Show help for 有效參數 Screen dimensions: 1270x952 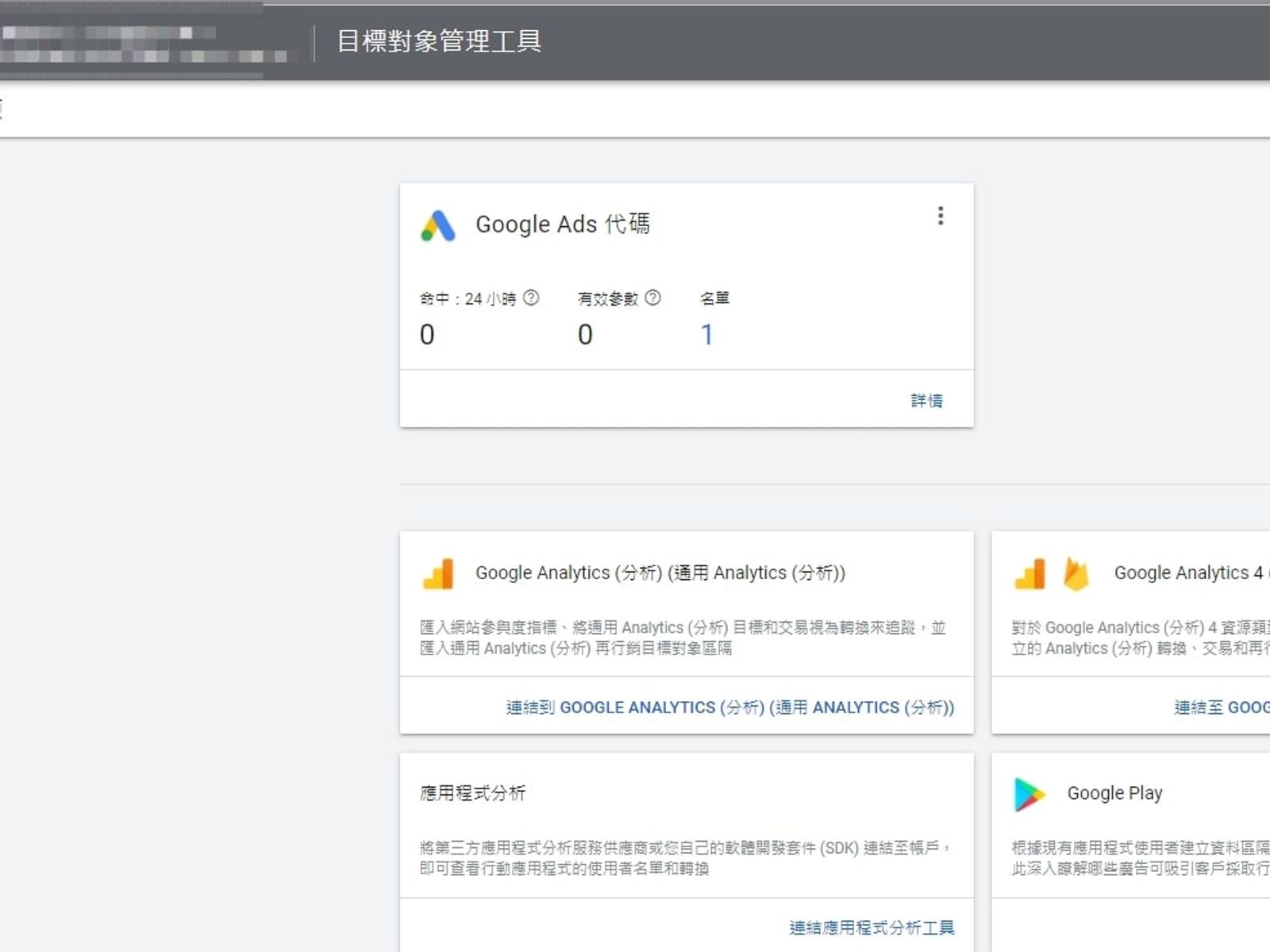pyautogui.click(x=652, y=297)
